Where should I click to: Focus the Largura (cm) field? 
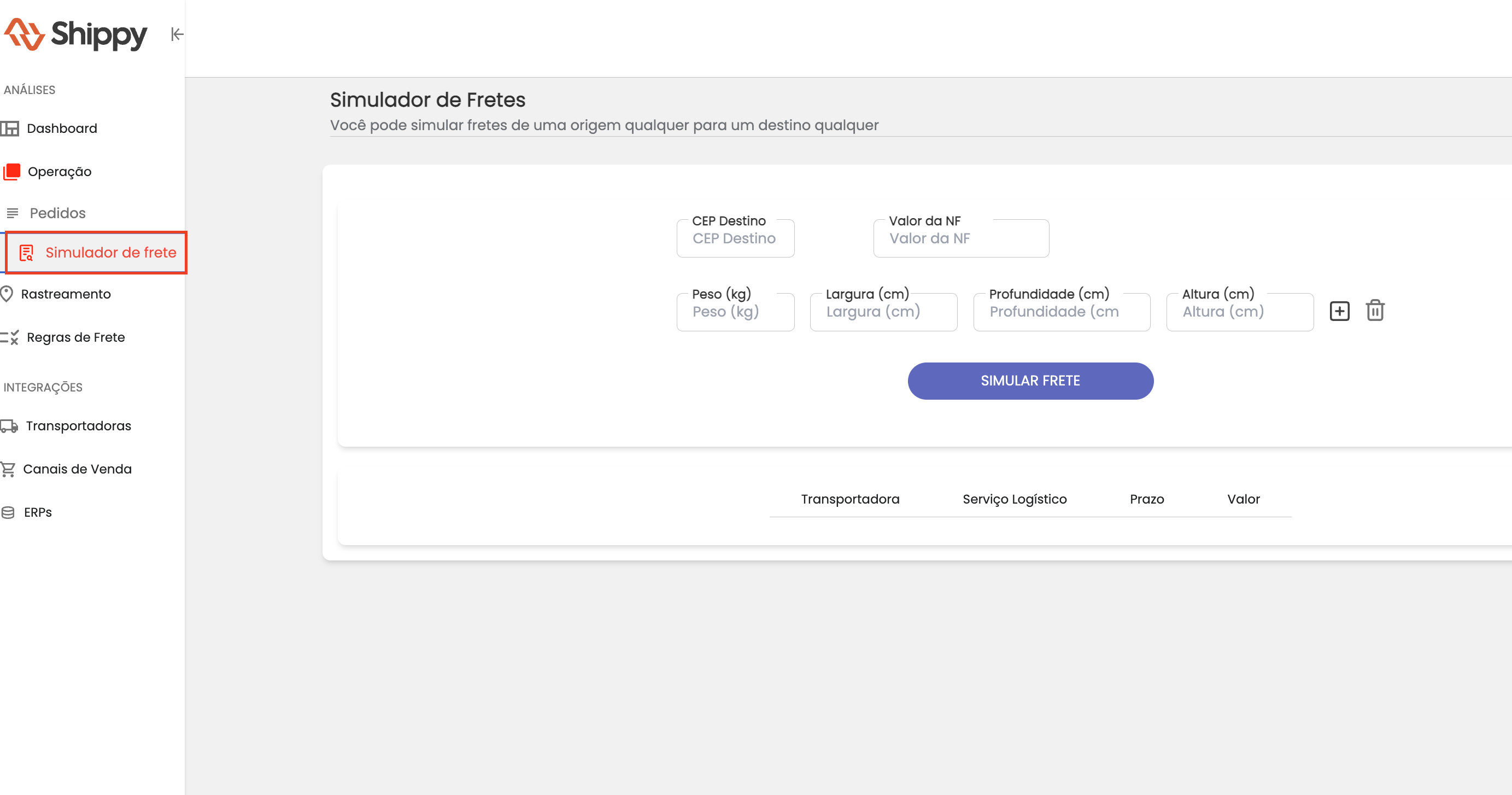click(x=883, y=312)
